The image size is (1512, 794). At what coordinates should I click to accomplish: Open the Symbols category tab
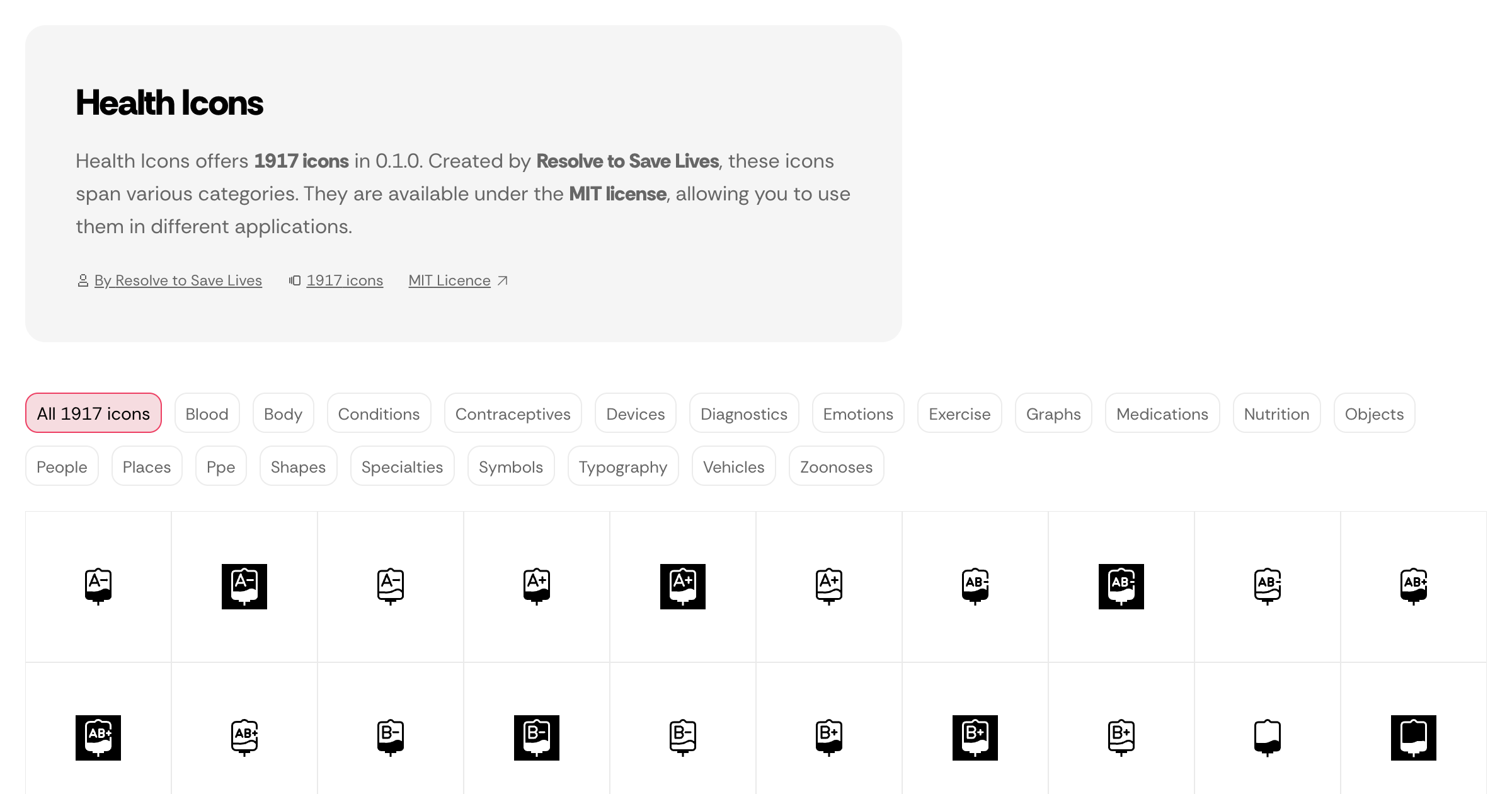[510, 466]
